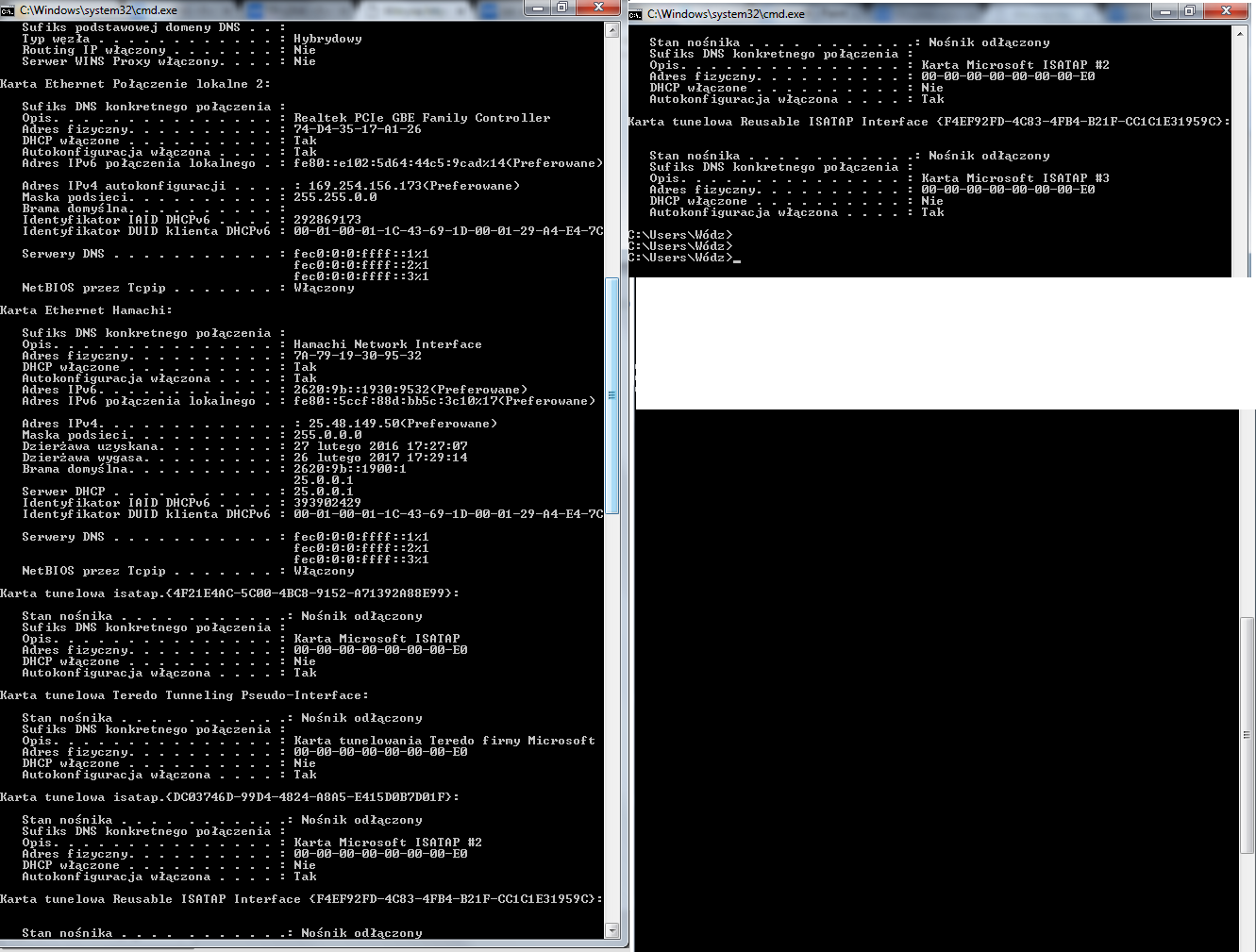Close the right cmd.exe window
Image resolution: width=1256 pixels, height=952 pixels.
pyautogui.click(x=1226, y=11)
